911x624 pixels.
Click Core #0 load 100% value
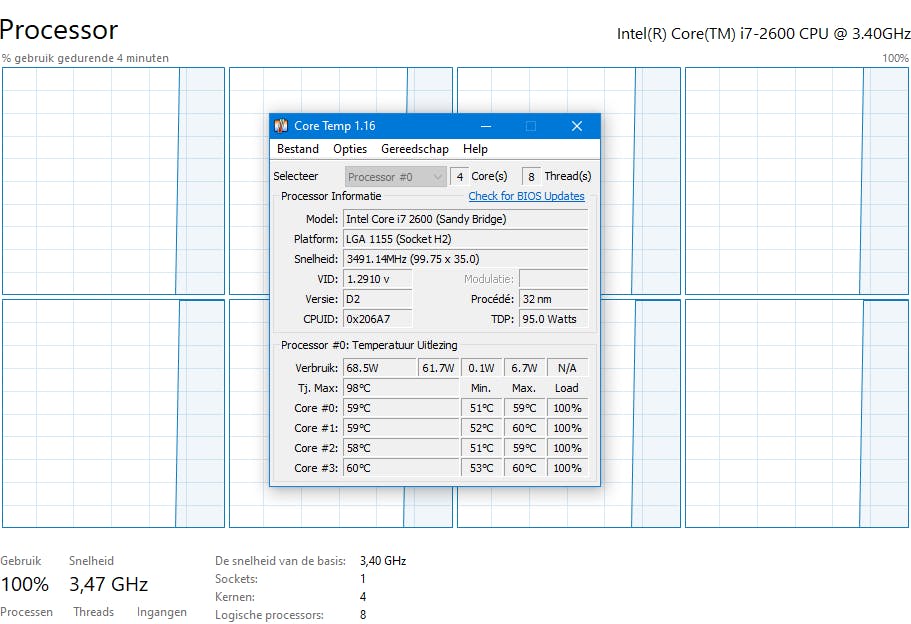(x=568, y=408)
